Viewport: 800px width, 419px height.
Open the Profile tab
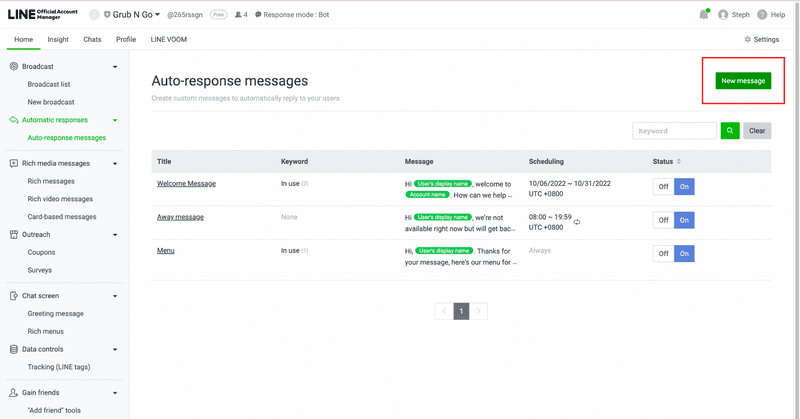126,39
